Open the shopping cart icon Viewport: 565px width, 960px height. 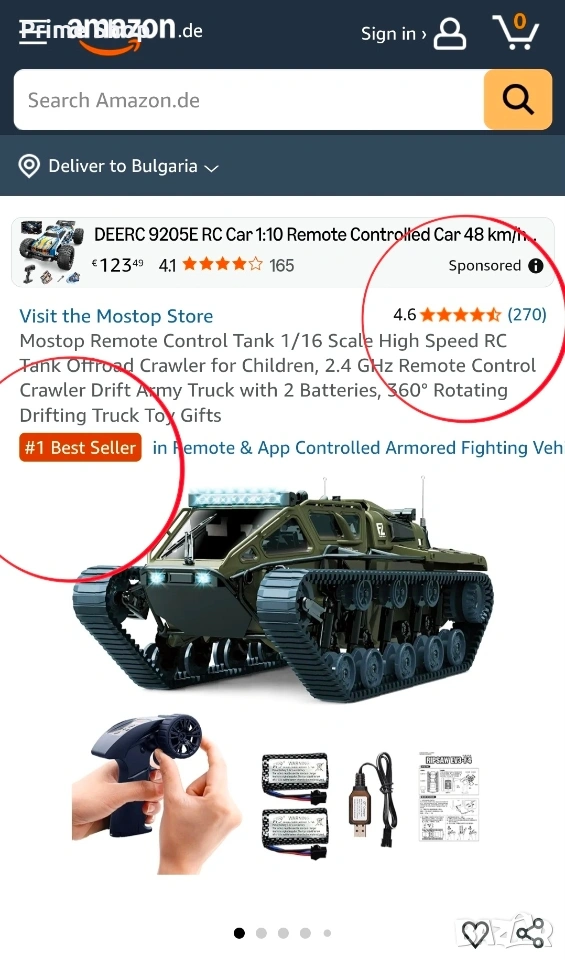[515, 32]
